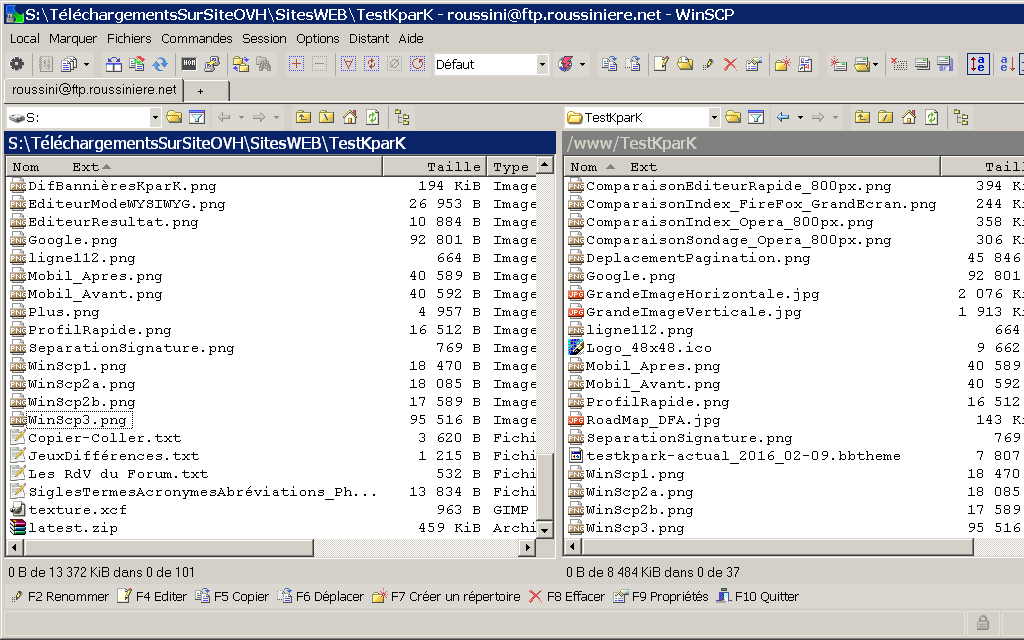Screen dimensions: 1024x640
Task: Open the console terminal icon
Action: (x=188, y=64)
